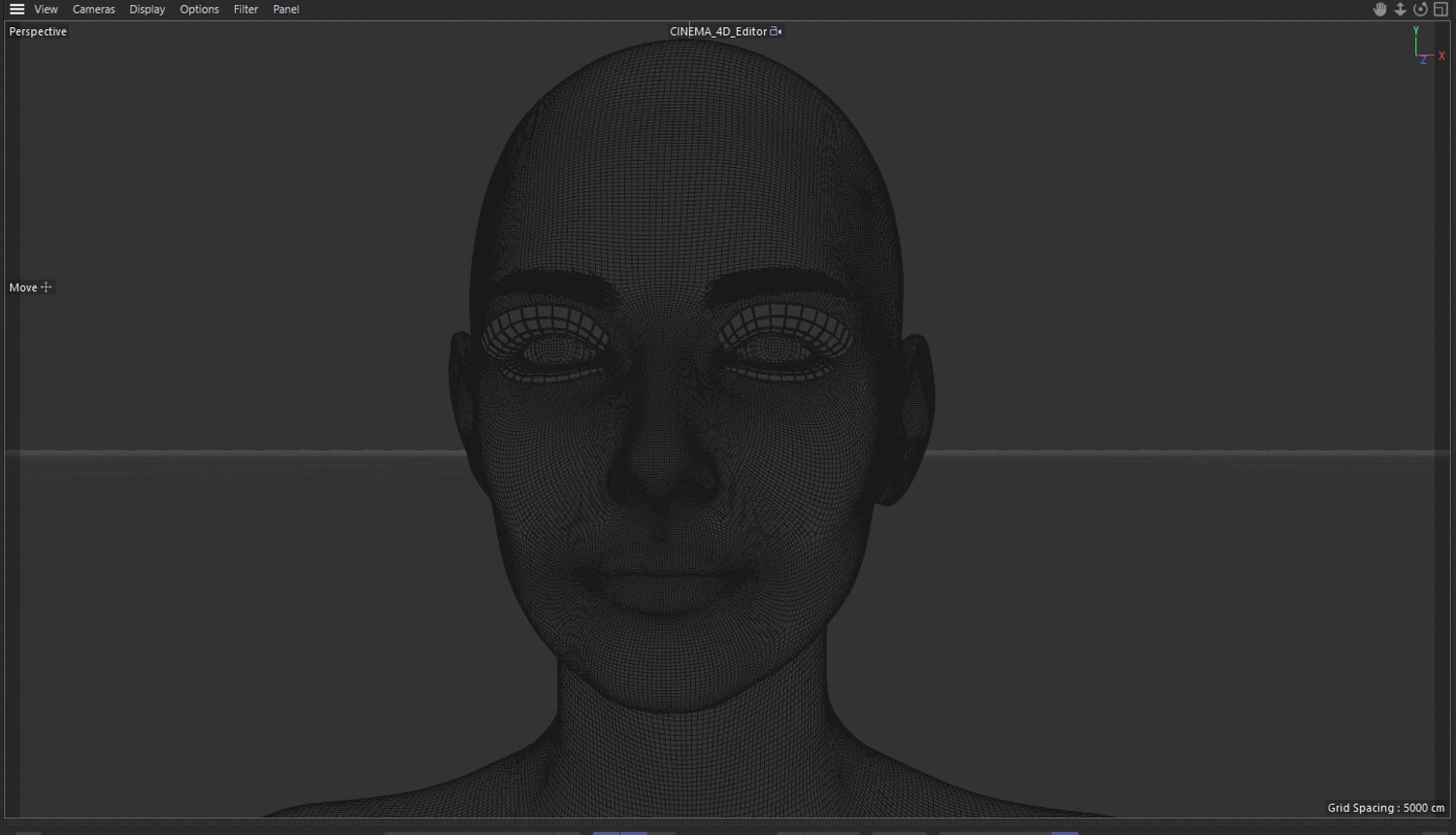Click the crosshair icon beside Move
Image resolution: width=1456 pixels, height=835 pixels.
[x=46, y=287]
